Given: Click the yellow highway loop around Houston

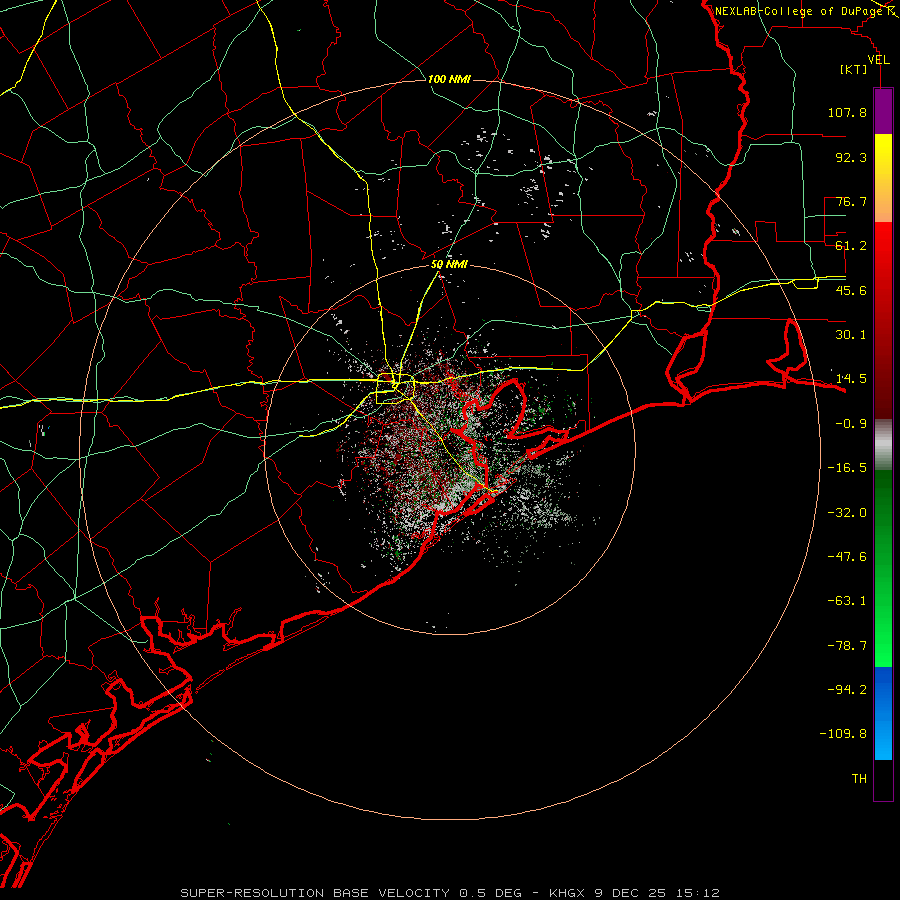Looking at the screenshot, I should click(x=395, y=389).
